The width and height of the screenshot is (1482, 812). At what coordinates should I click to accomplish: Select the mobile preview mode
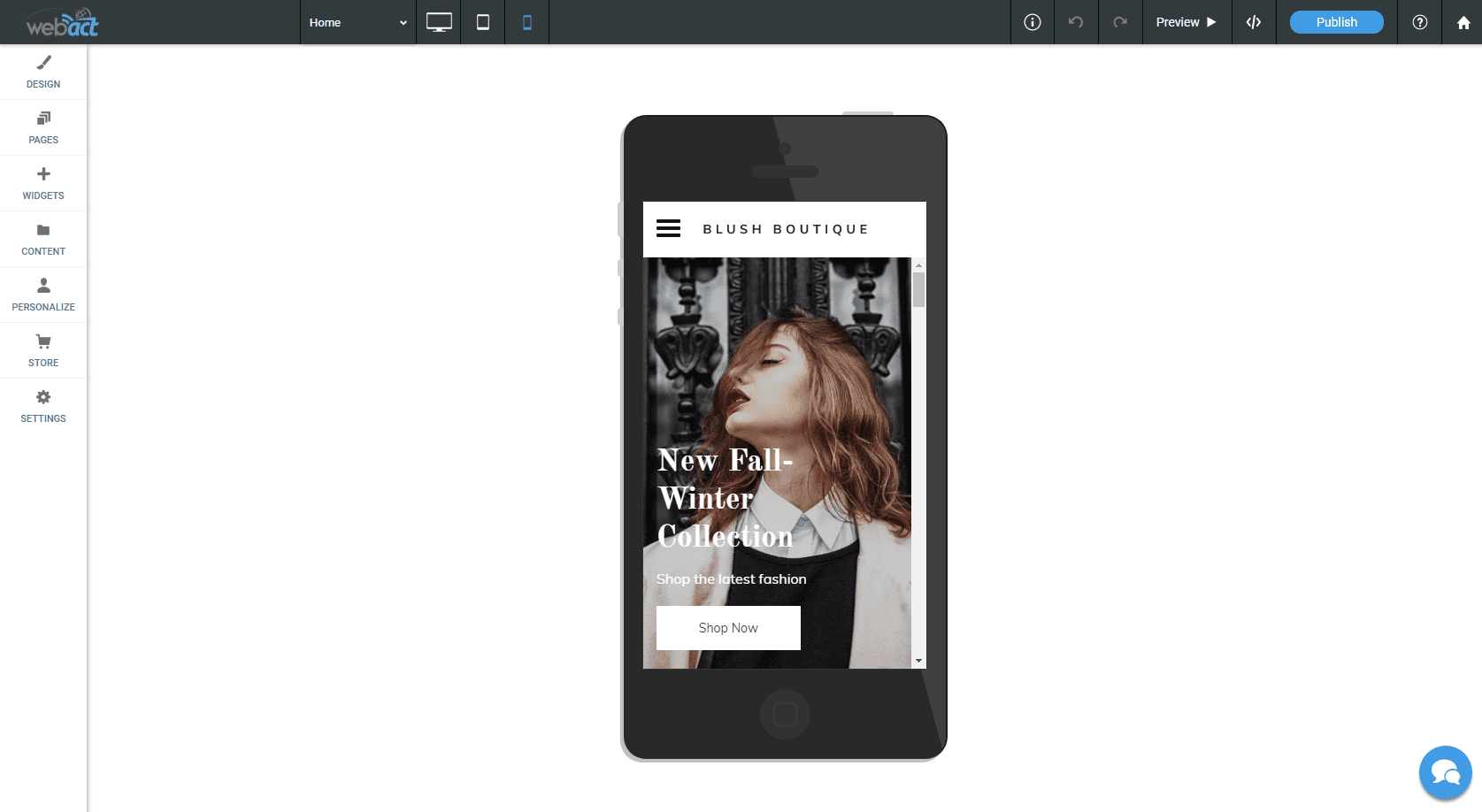526,22
